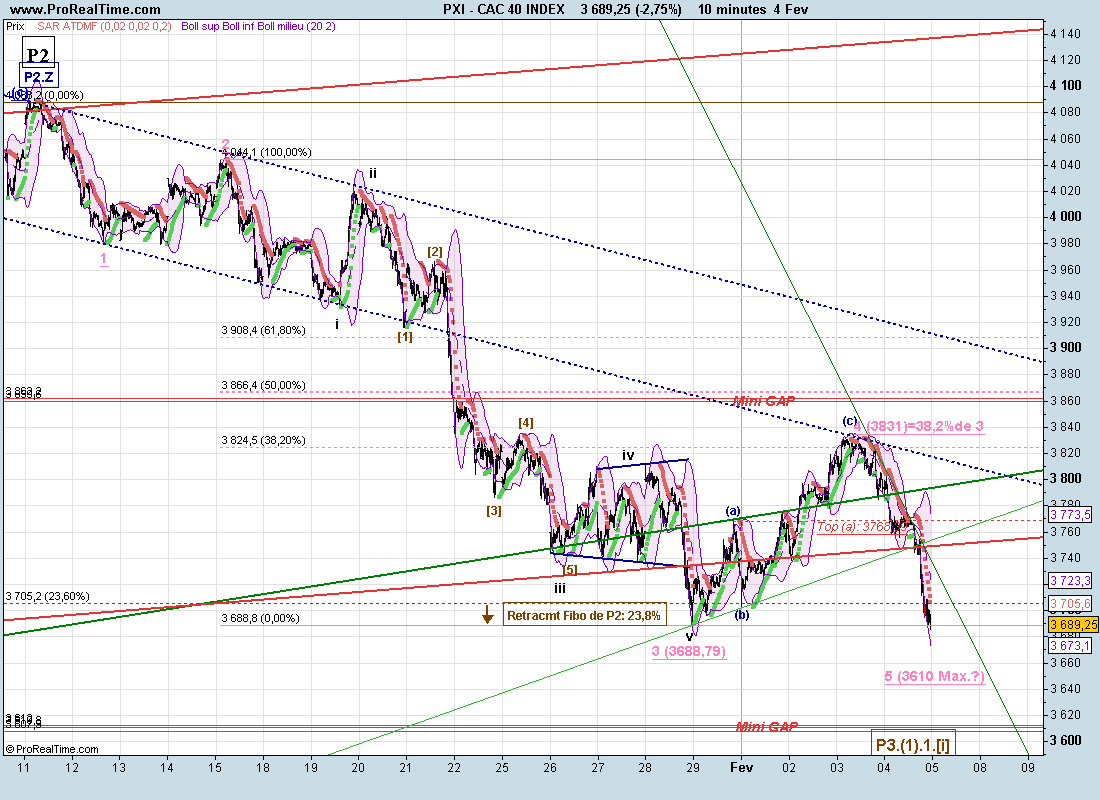Click the brown down arrow near Retracmt box
Screen dimensions: 1100x800
(487, 614)
